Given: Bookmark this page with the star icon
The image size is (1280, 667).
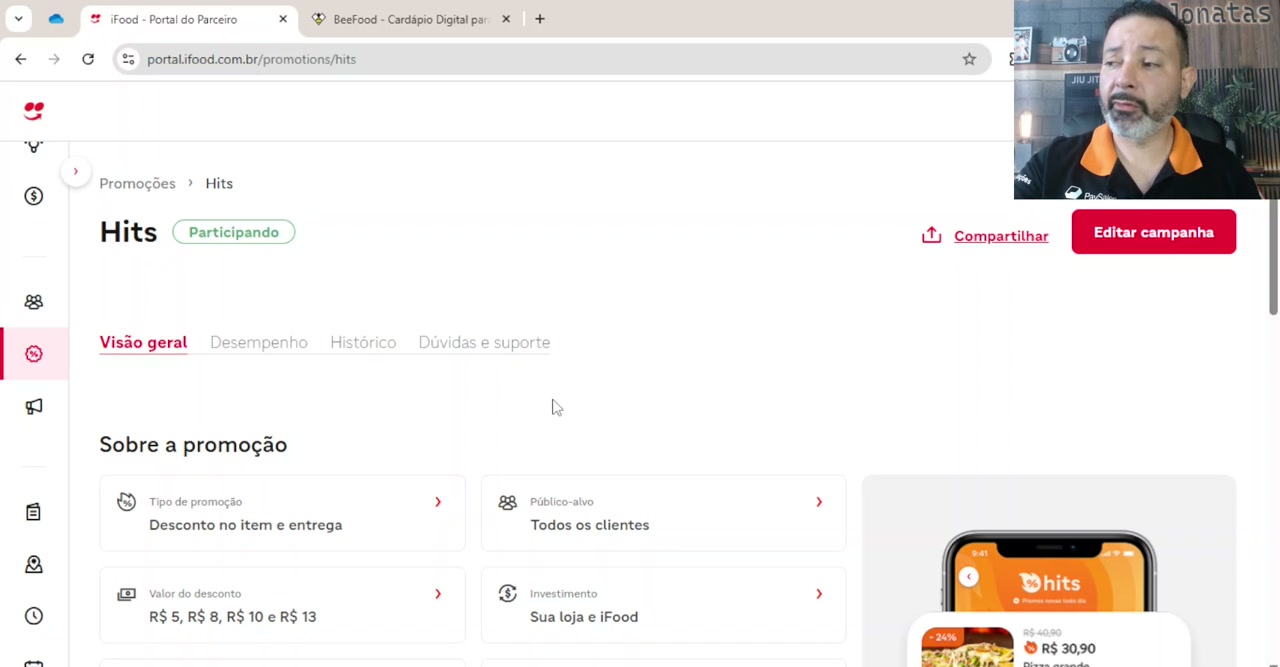Looking at the screenshot, I should (x=969, y=59).
